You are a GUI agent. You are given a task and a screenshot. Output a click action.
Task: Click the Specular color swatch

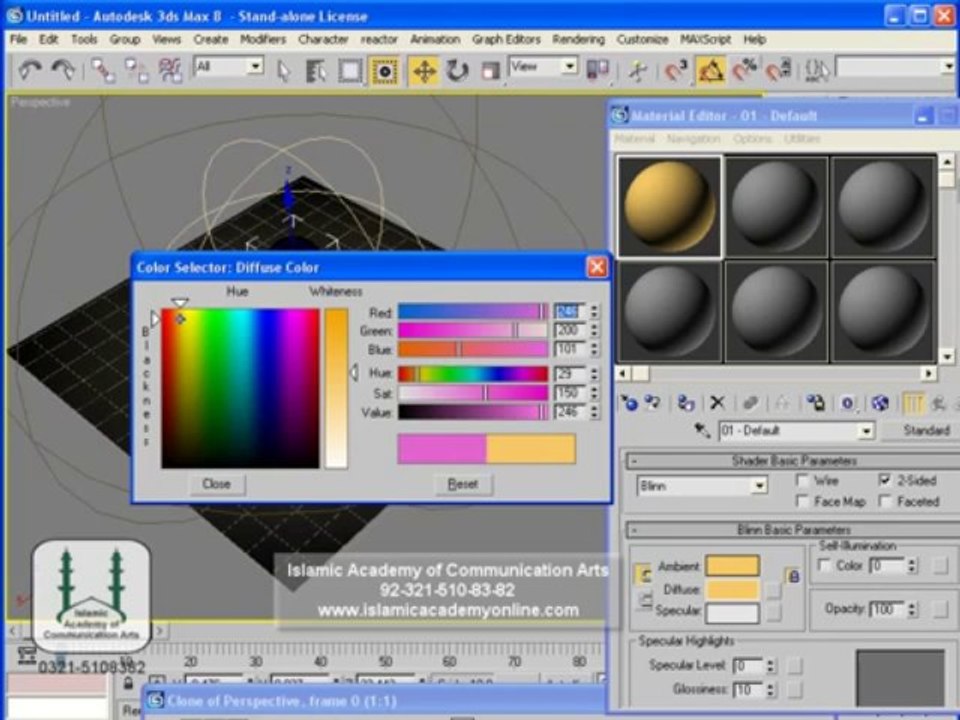coord(732,612)
